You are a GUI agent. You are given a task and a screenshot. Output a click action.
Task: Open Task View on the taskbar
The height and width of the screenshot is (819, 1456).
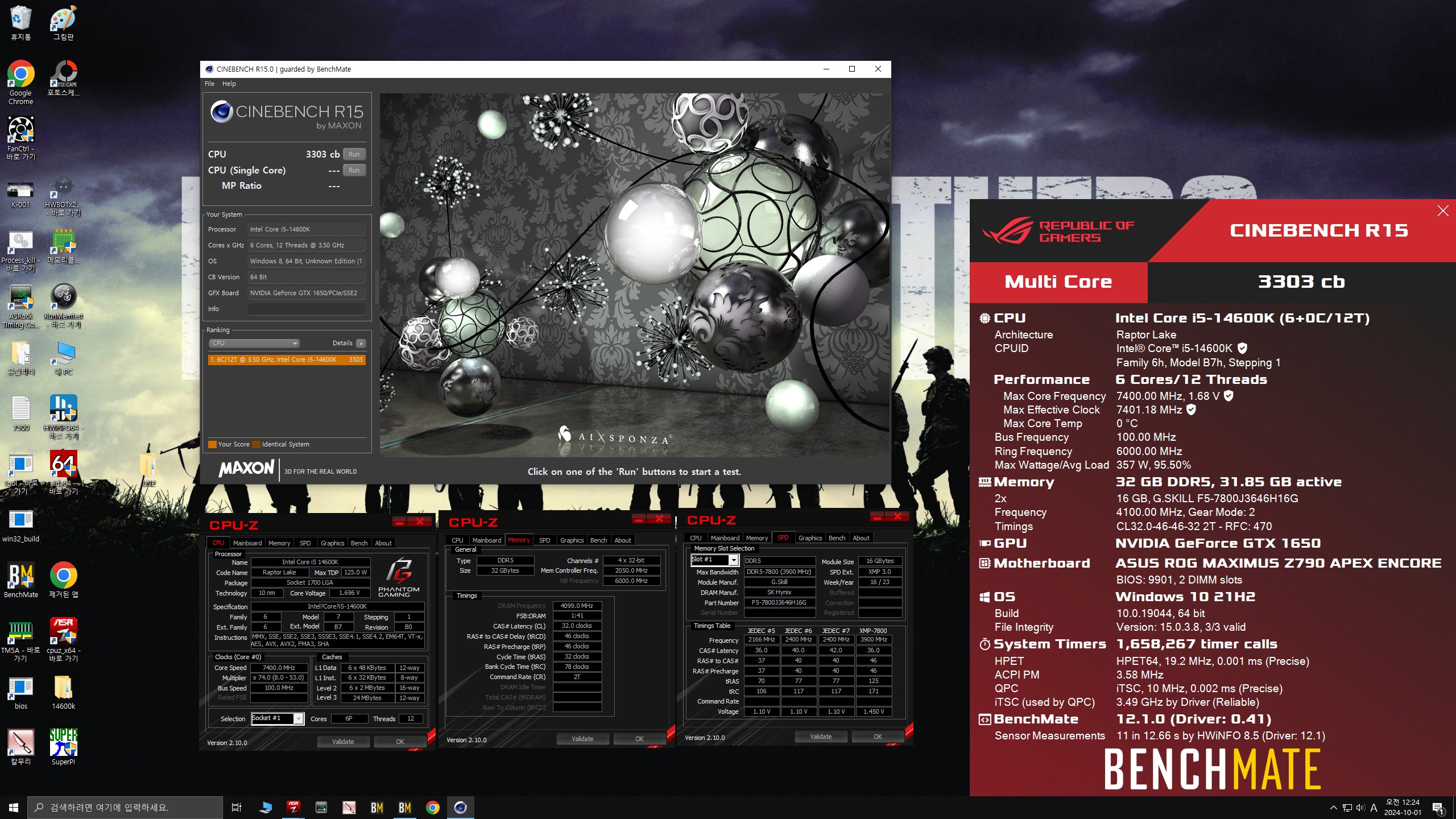237,807
